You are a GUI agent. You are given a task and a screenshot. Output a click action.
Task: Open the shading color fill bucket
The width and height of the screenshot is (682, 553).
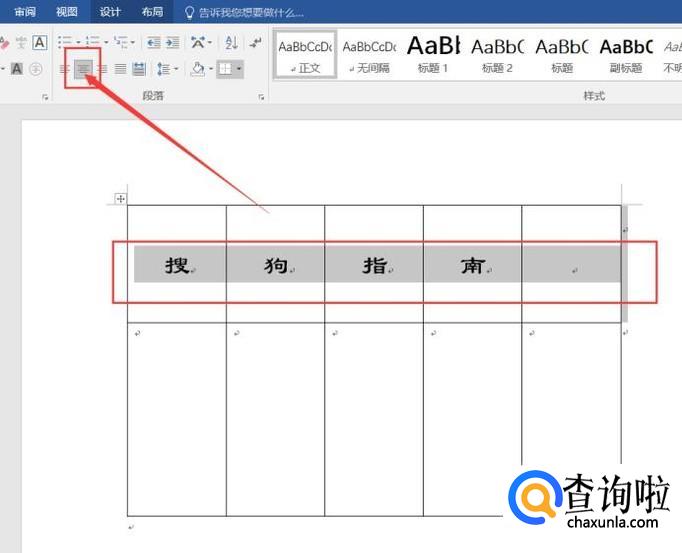[197, 69]
